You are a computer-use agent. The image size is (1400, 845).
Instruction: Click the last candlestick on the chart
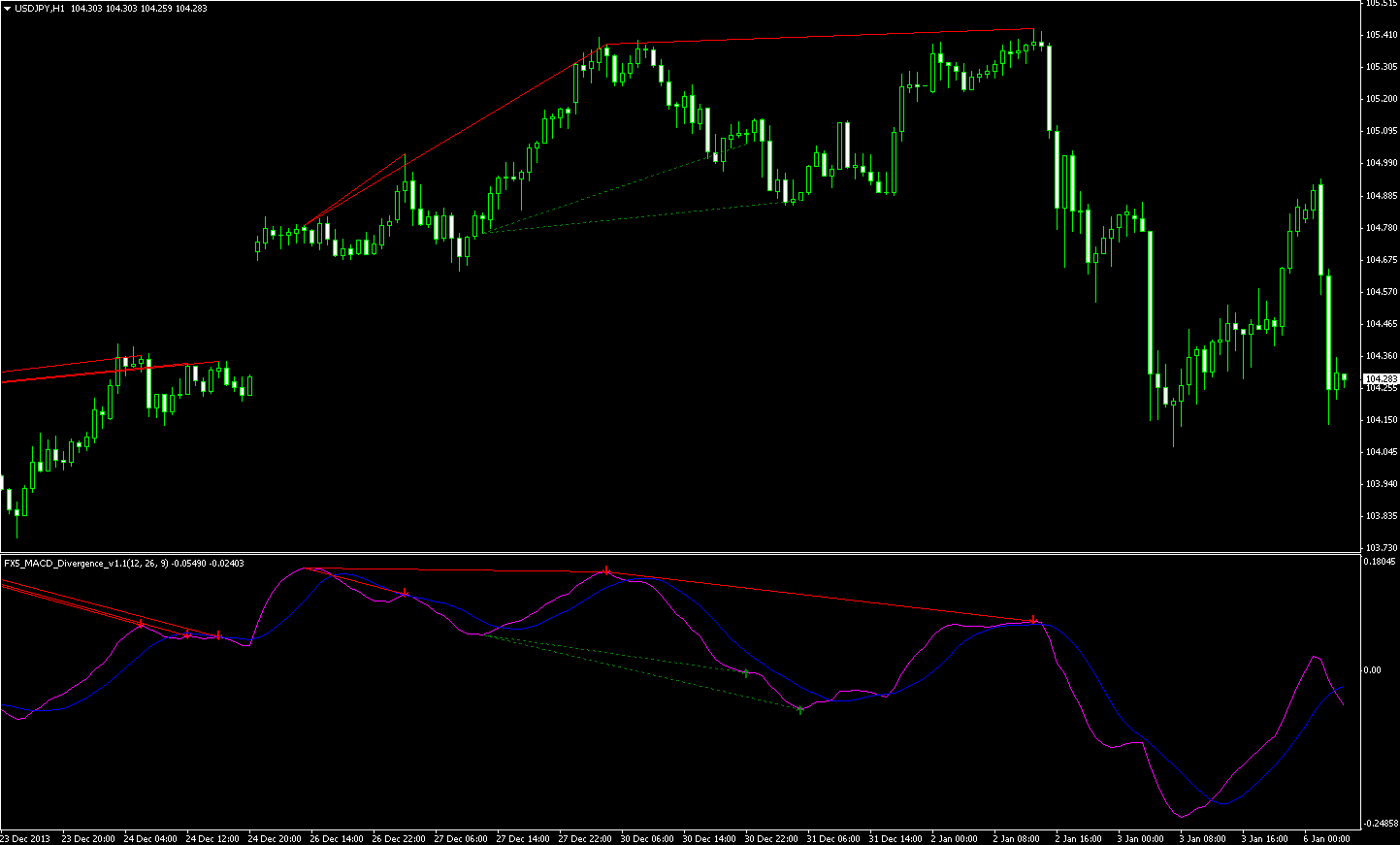(x=1344, y=377)
